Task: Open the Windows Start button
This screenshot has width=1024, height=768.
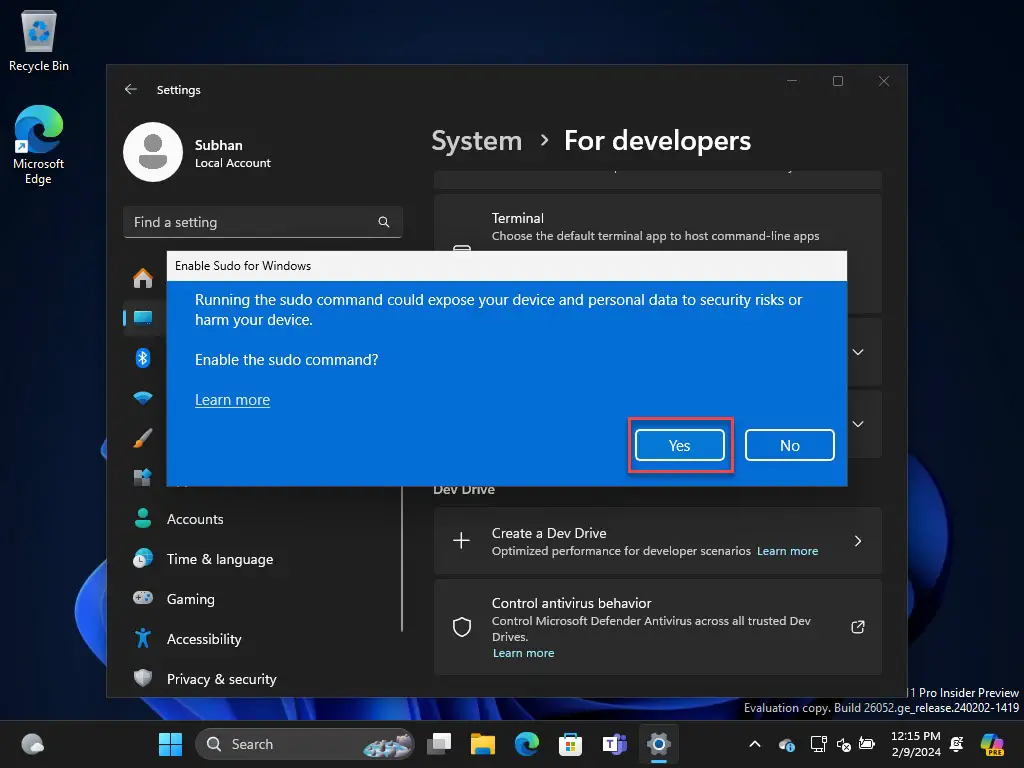Action: point(170,744)
